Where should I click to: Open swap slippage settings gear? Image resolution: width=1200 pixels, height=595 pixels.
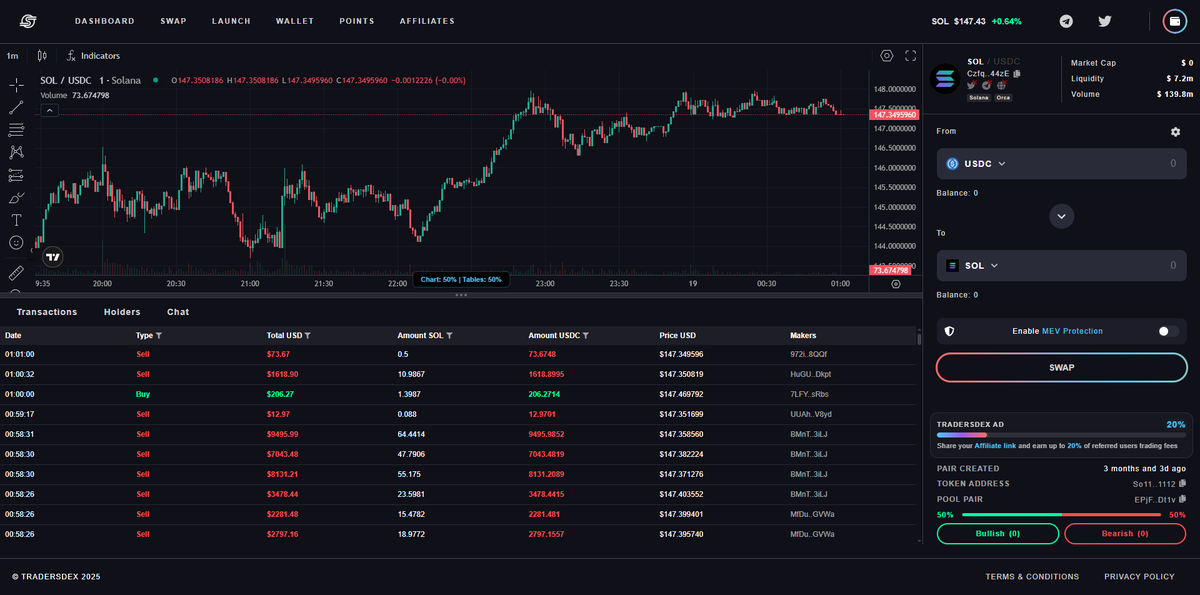click(1175, 132)
